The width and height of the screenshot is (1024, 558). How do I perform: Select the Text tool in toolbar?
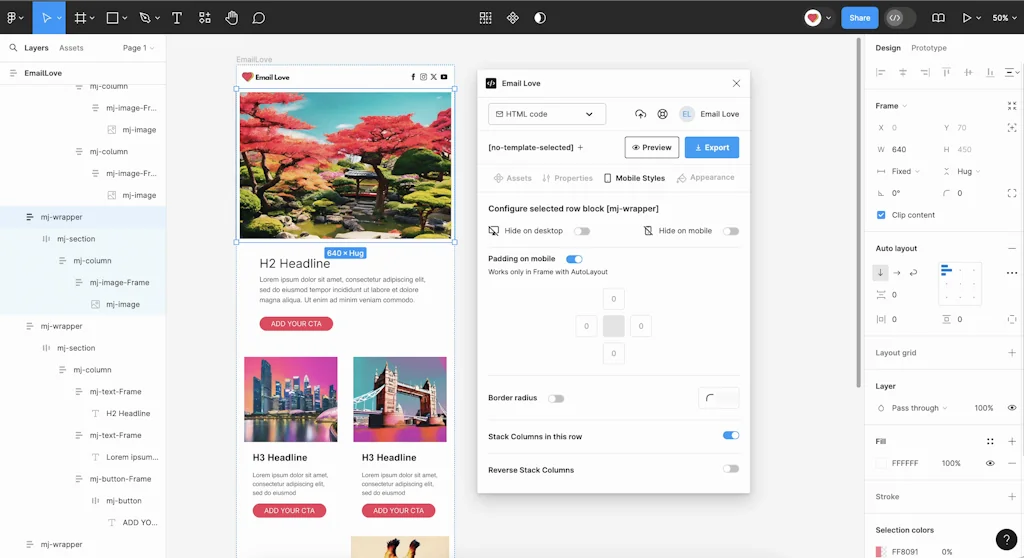177,18
